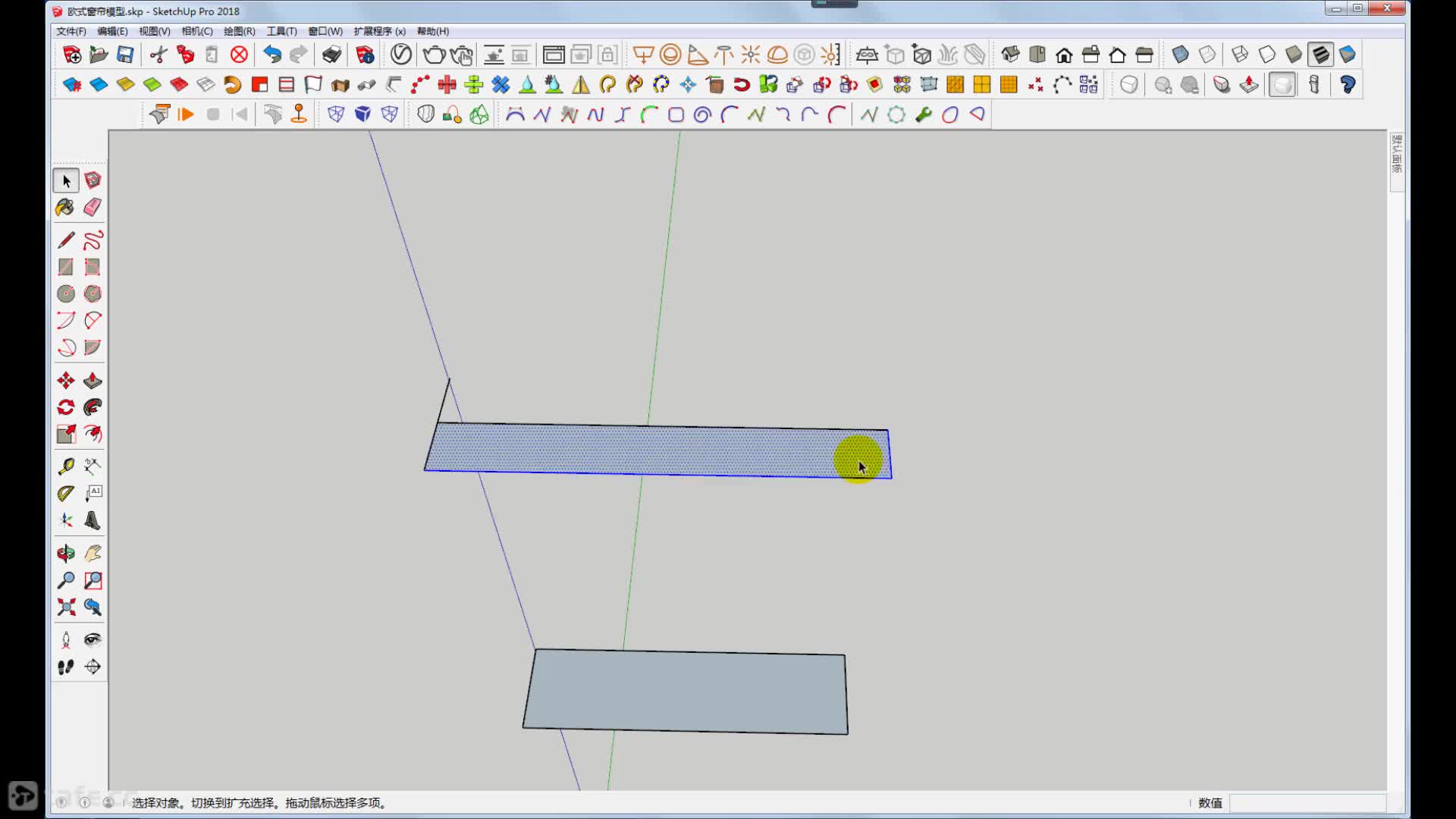
Task: Choose the Paint Bucket tool
Action: click(x=66, y=207)
